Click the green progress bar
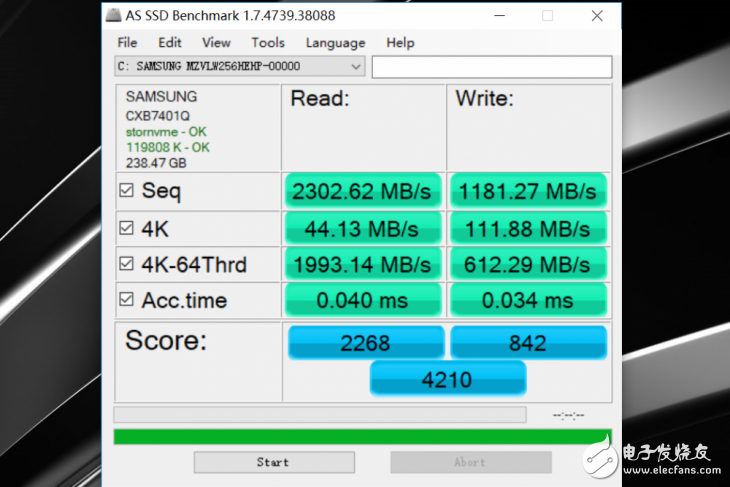 click(362, 436)
